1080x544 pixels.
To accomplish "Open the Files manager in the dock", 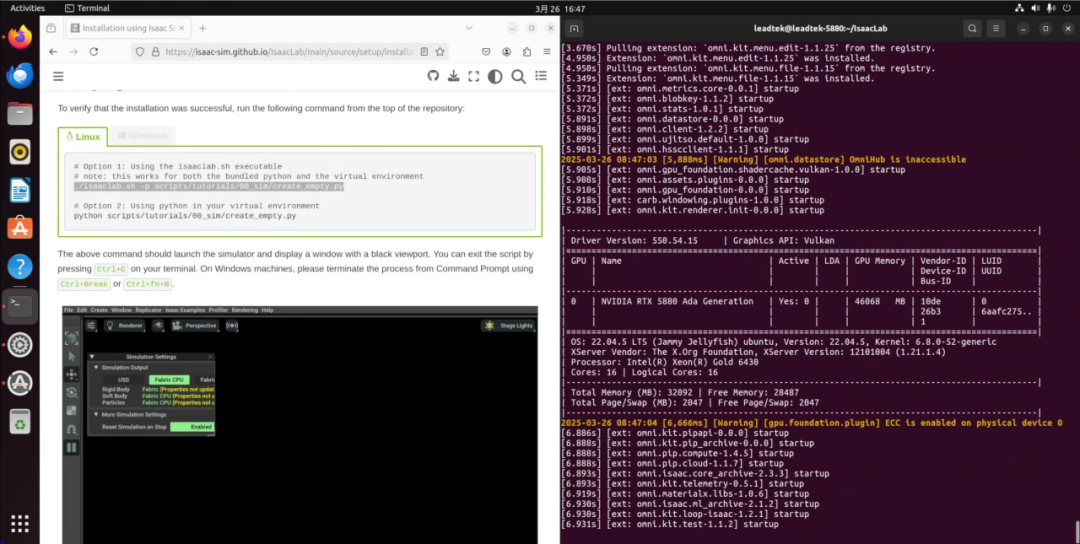I will pyautogui.click(x=20, y=114).
